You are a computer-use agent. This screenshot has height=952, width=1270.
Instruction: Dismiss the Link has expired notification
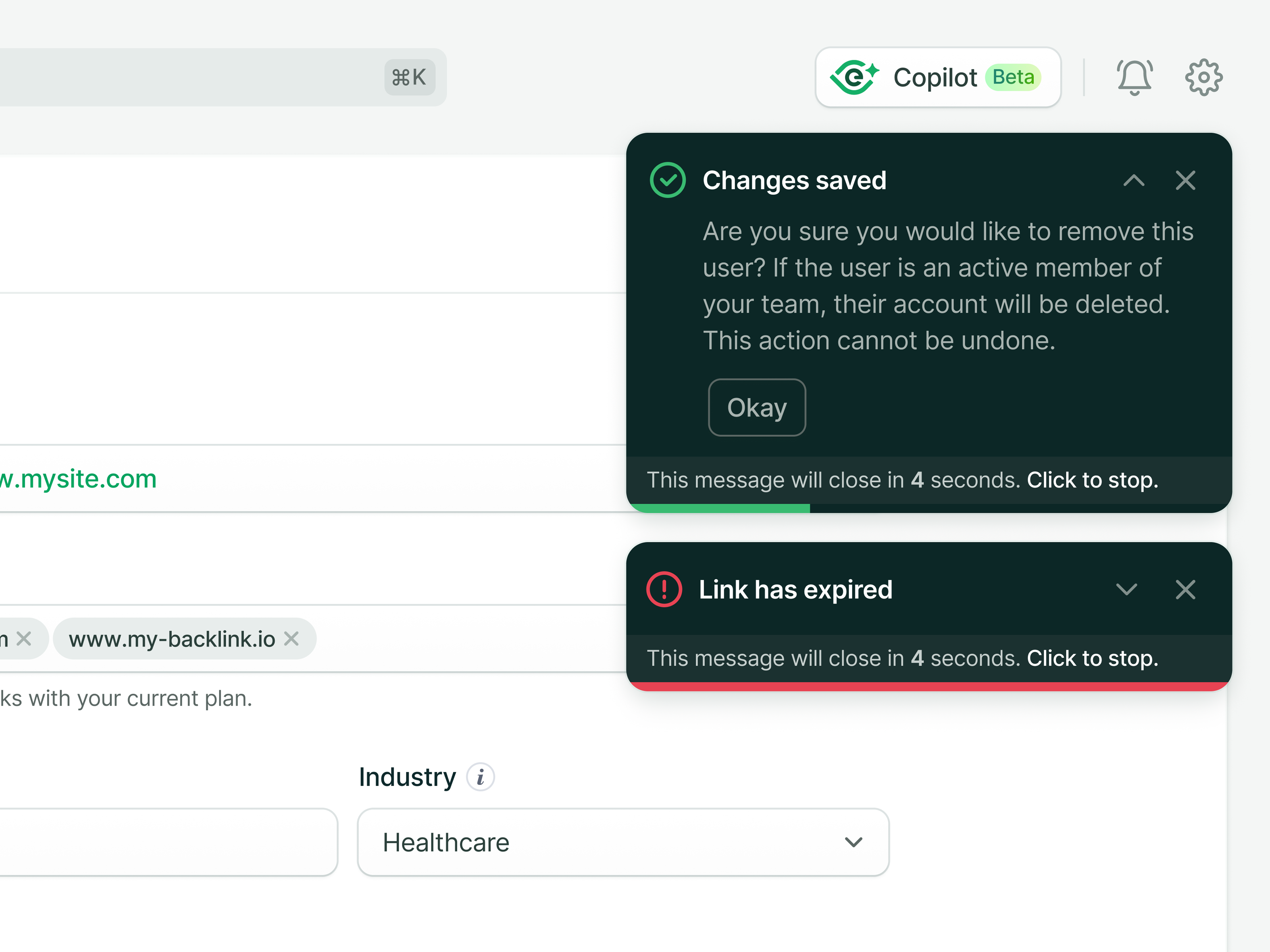coord(1185,590)
